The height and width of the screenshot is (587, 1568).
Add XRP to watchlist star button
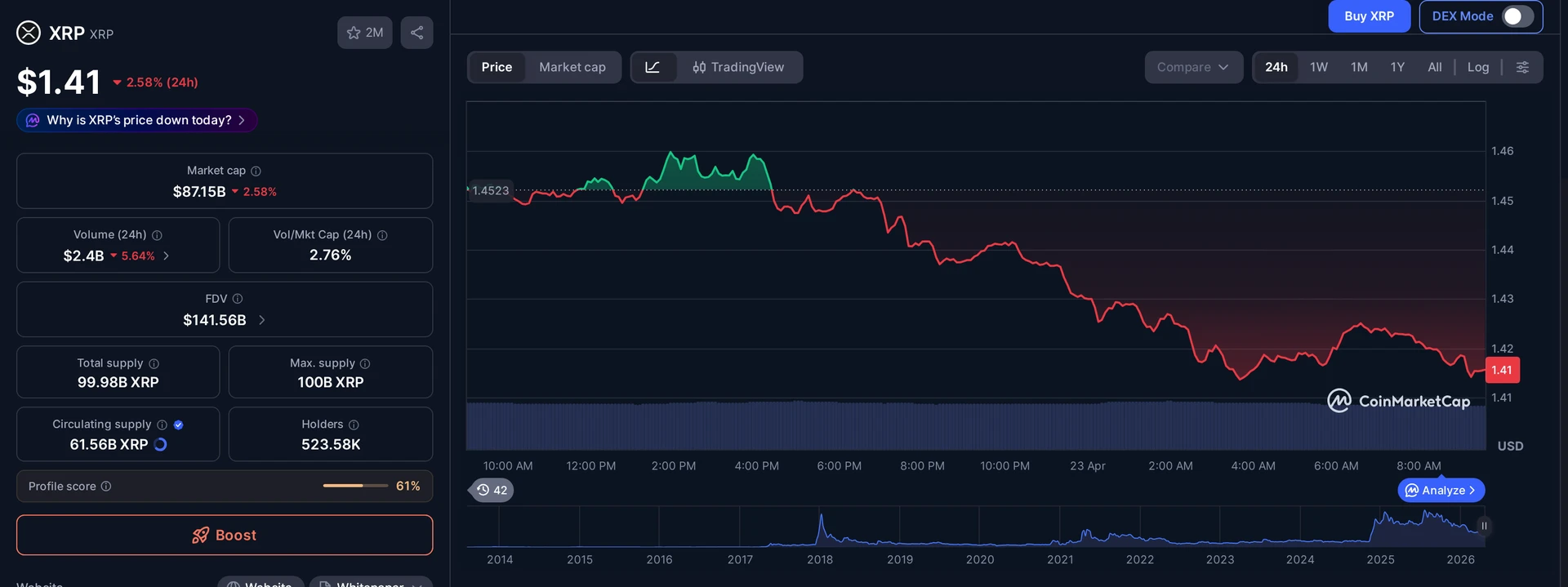pyautogui.click(x=365, y=33)
